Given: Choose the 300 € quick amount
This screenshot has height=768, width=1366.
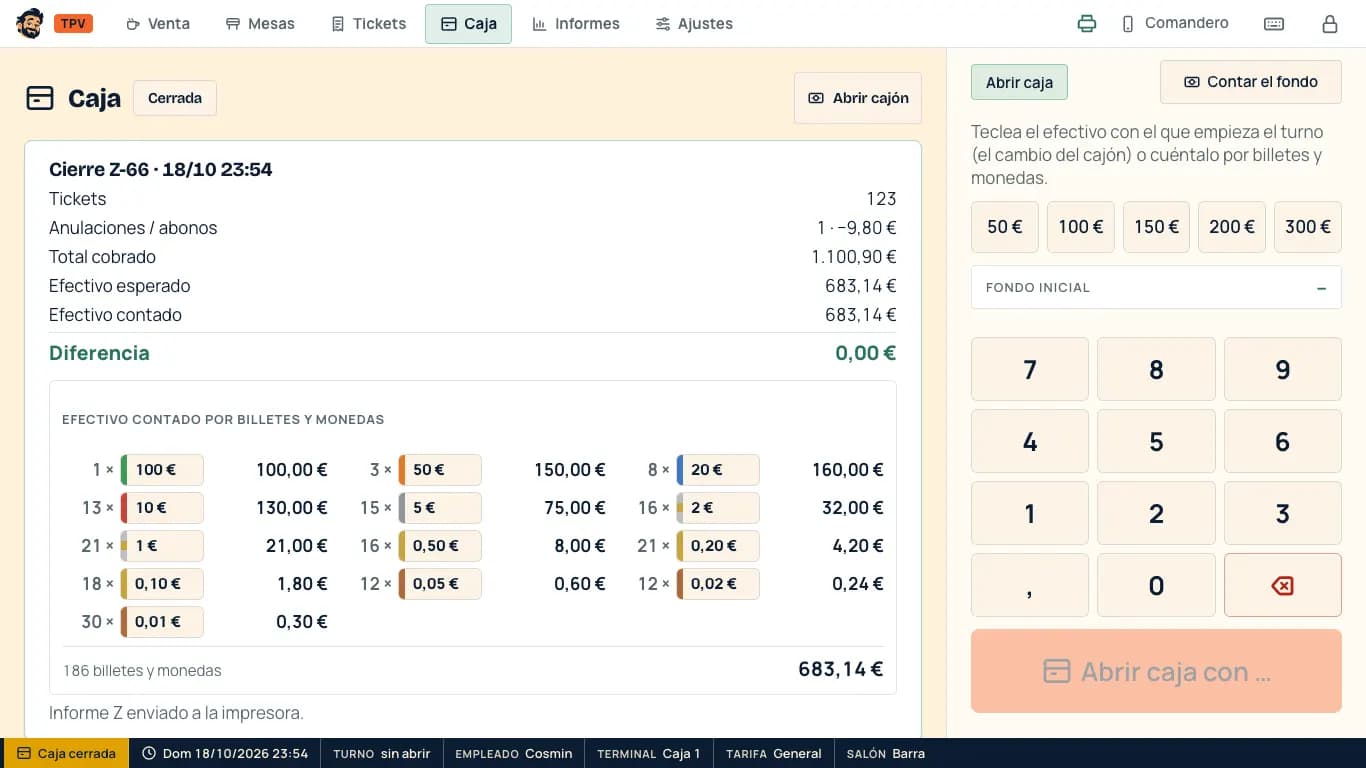Looking at the screenshot, I should [1308, 227].
